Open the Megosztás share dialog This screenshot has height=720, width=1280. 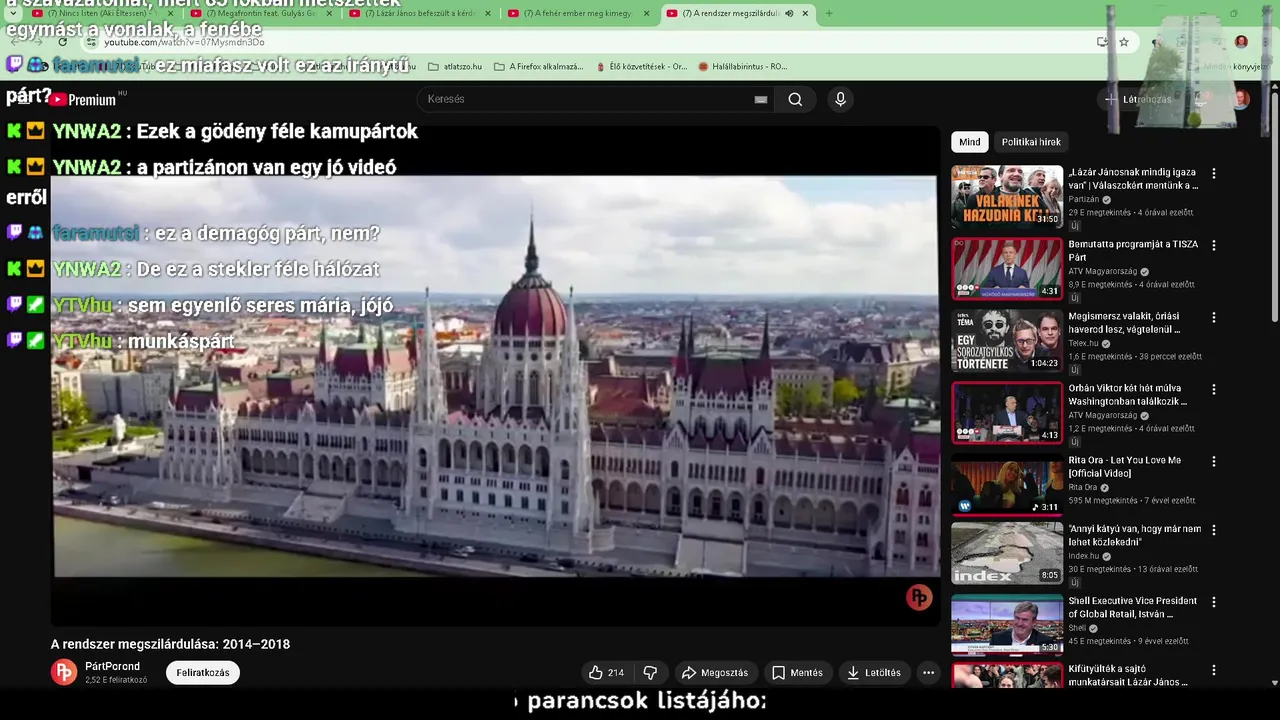(x=715, y=673)
